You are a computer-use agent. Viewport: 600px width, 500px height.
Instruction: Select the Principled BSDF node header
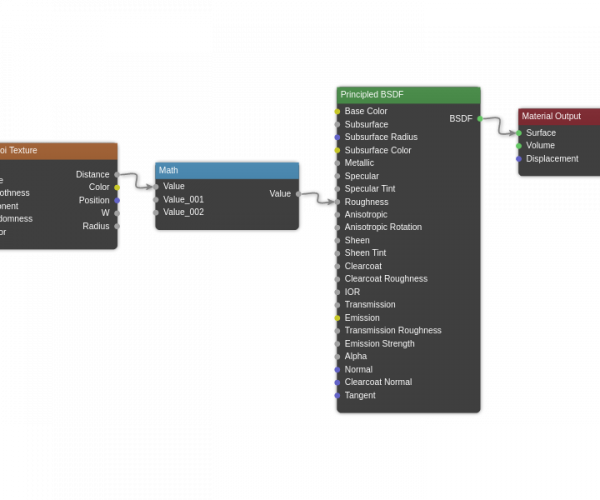click(408, 95)
